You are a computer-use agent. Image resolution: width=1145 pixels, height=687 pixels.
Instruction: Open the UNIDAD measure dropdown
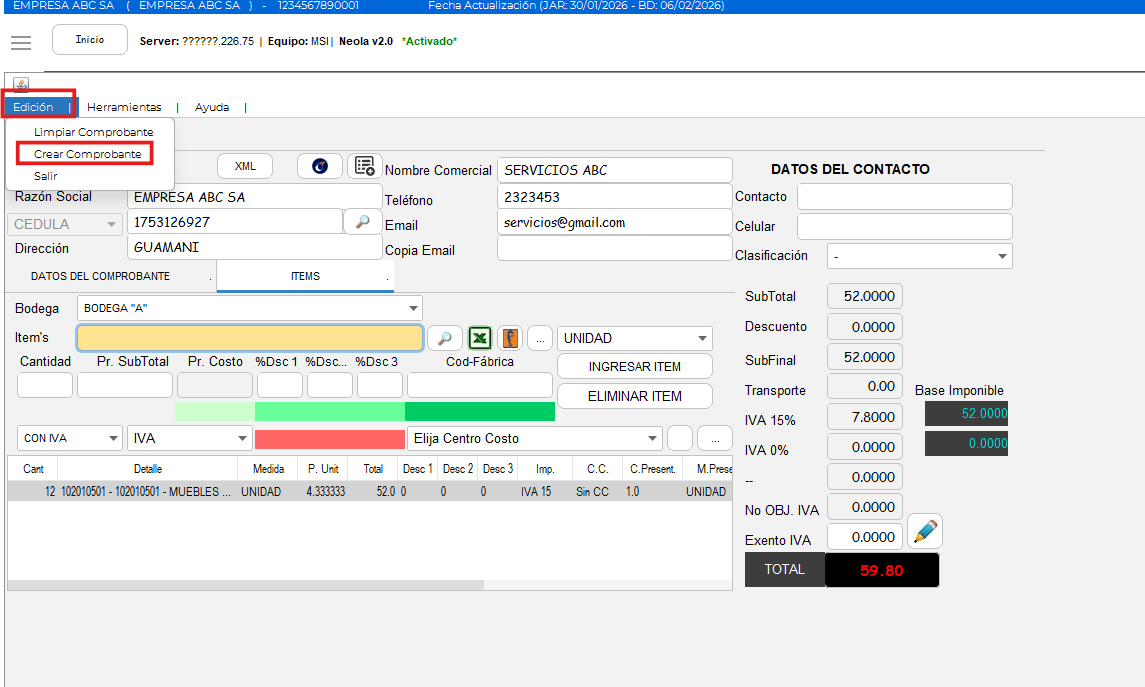point(703,338)
